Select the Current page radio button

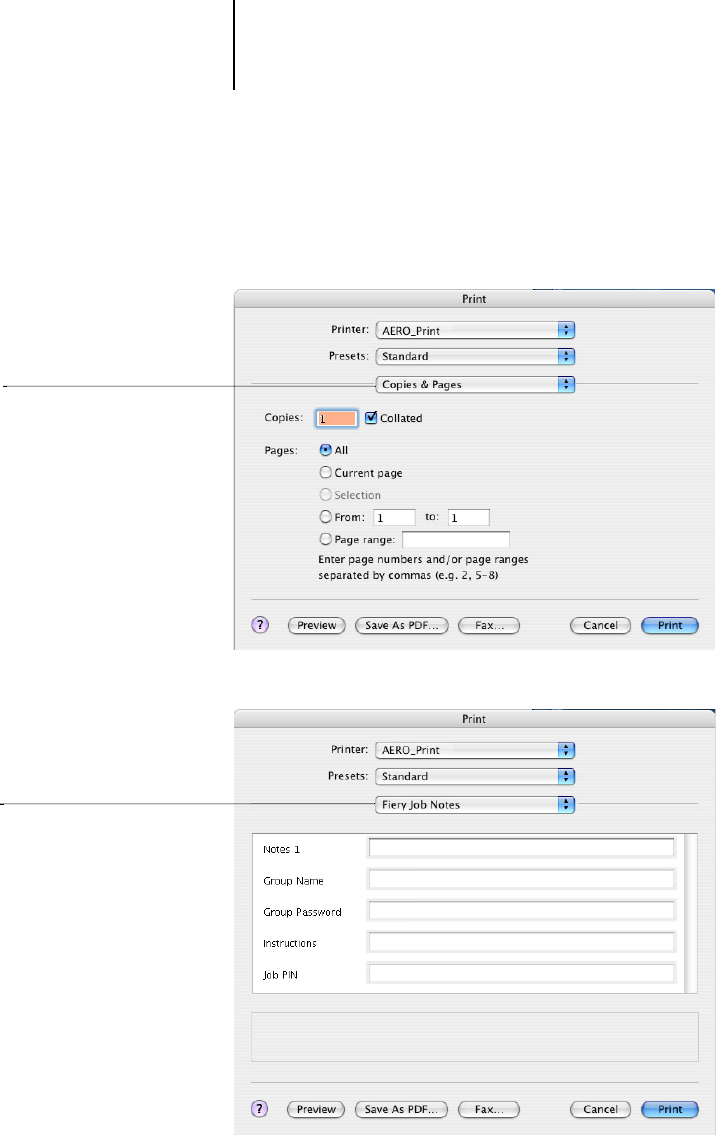tap(325, 472)
